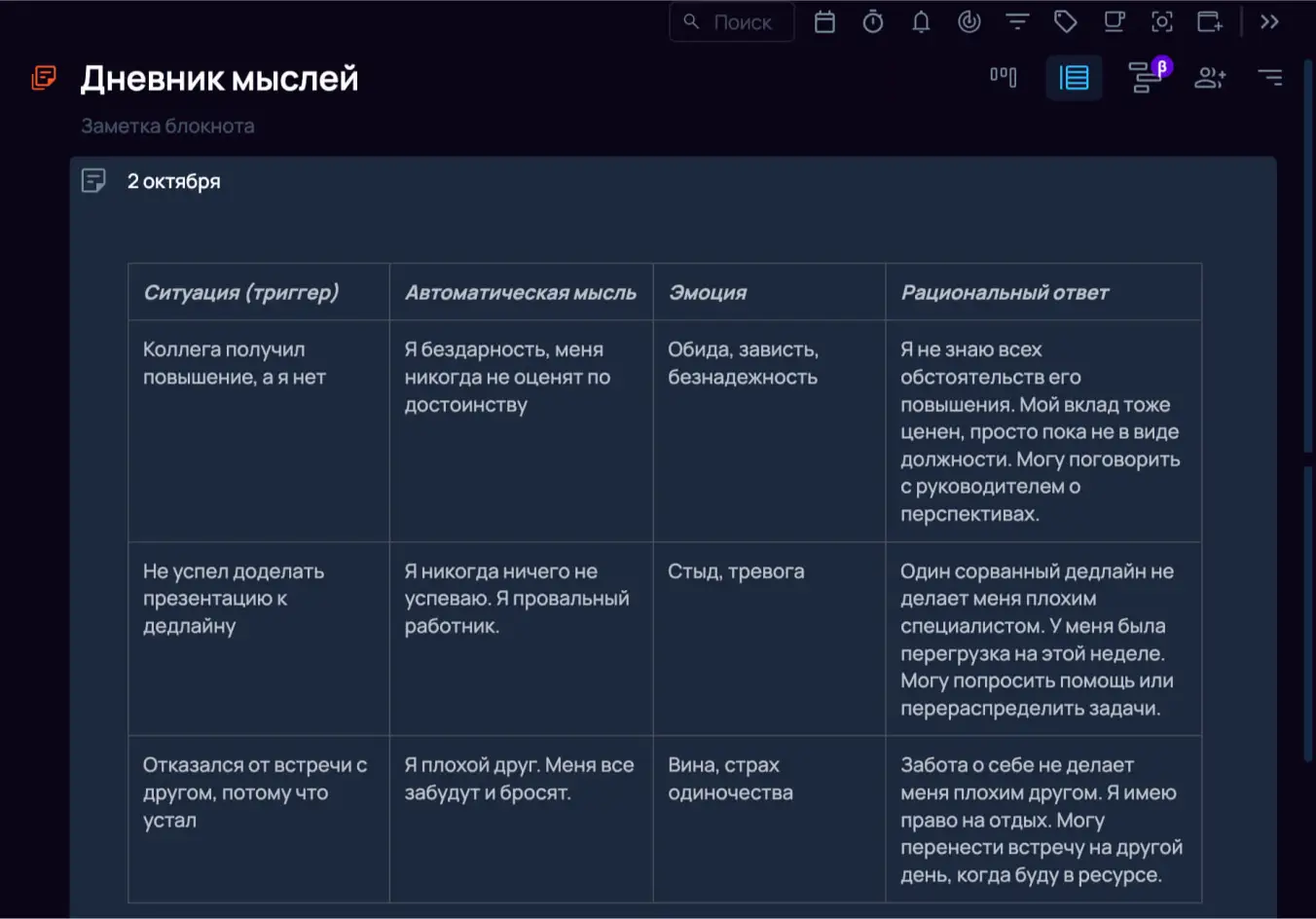
Task: Open the "2 октября" note entry
Action: [x=174, y=181]
